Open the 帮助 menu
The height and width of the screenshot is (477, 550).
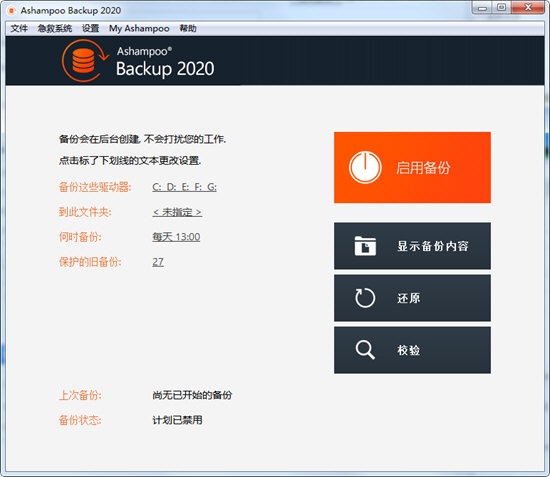point(188,28)
